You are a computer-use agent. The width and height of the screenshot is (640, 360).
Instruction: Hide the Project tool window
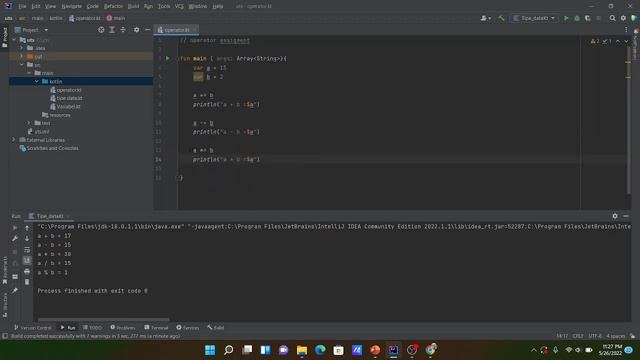coord(148,30)
